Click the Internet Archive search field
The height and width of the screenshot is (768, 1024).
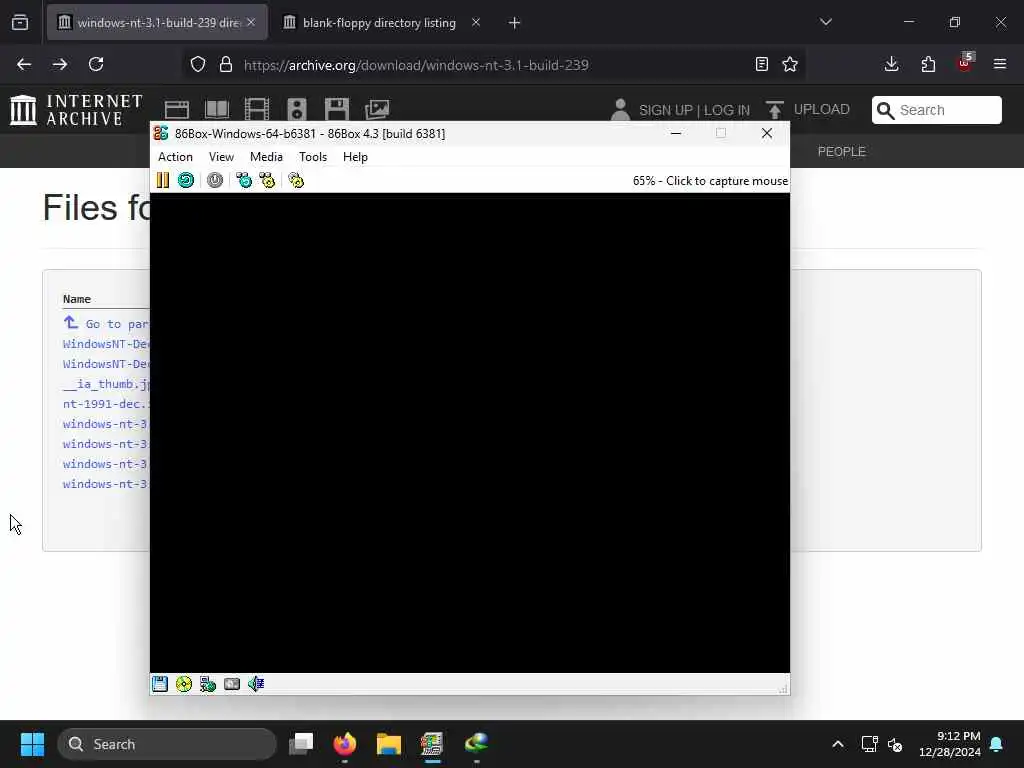pyautogui.click(x=936, y=110)
